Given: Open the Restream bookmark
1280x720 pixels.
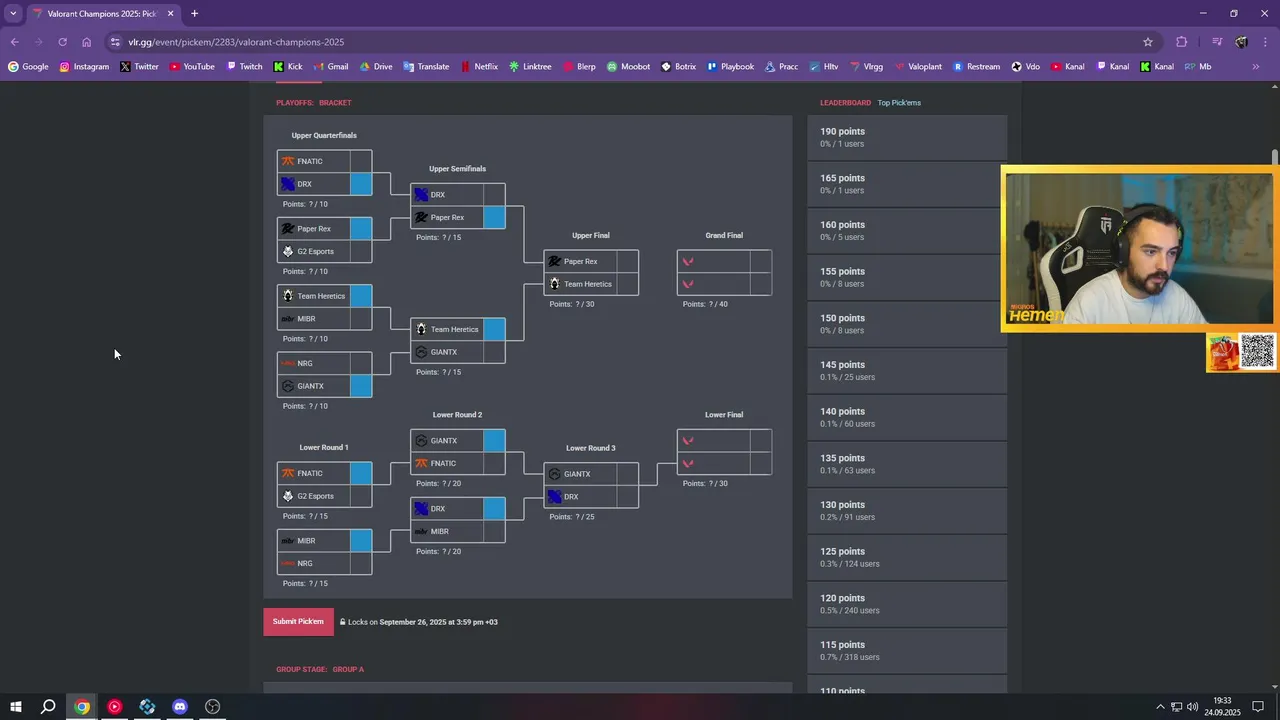Looking at the screenshot, I should [976, 67].
